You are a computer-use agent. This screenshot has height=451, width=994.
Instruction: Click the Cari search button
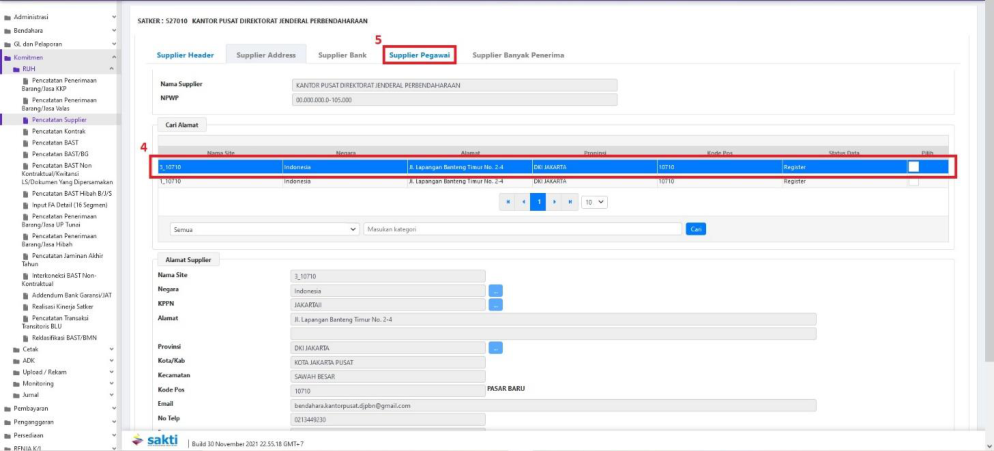click(696, 229)
